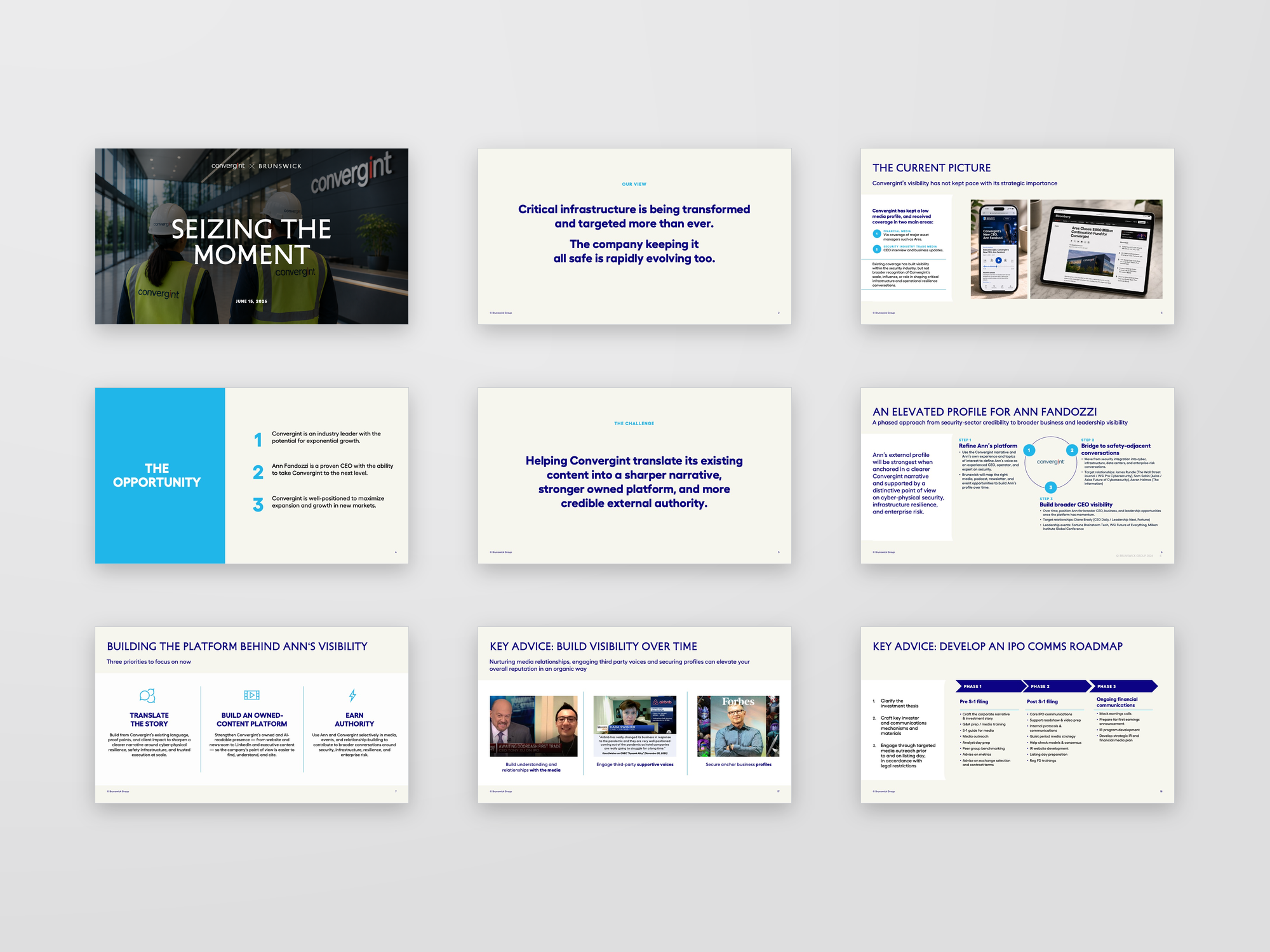Click the Build broader CEO visibility step title

(x=1076, y=505)
